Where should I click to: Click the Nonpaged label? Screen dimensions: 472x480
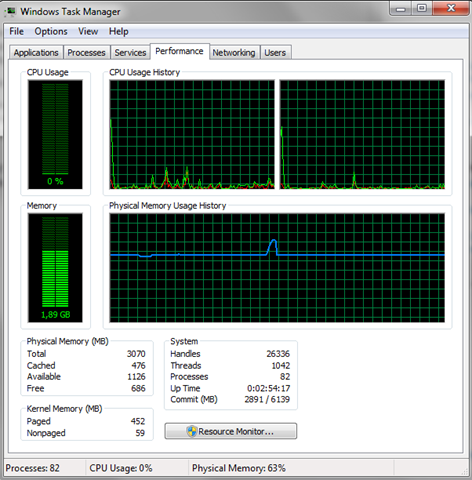tap(46, 433)
